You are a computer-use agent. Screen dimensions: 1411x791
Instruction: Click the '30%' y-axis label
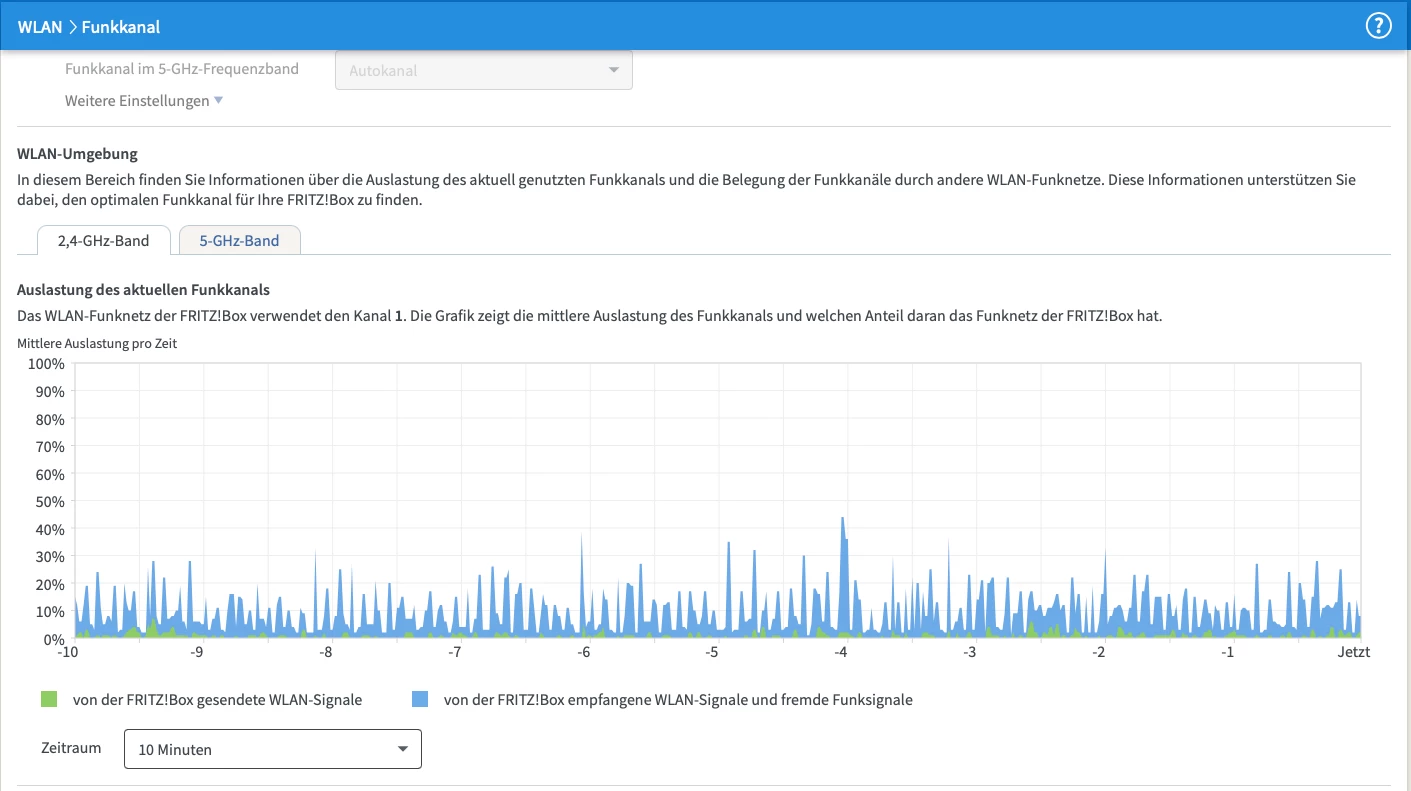pyautogui.click(x=50, y=556)
